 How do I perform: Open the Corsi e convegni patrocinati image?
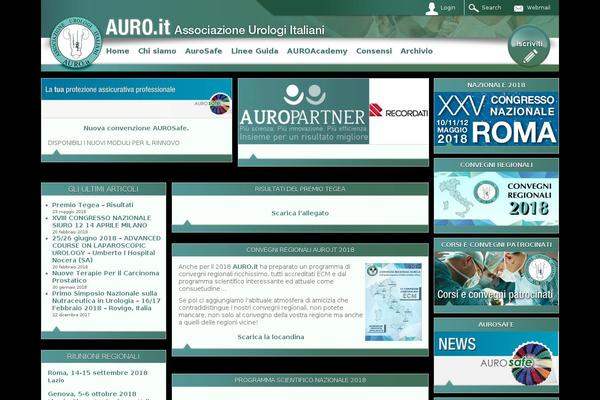[496, 279]
